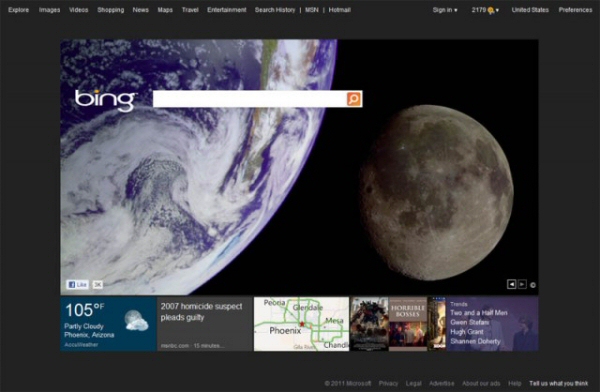Go to Hotmail link
The height and width of the screenshot is (392, 600).
point(339,10)
